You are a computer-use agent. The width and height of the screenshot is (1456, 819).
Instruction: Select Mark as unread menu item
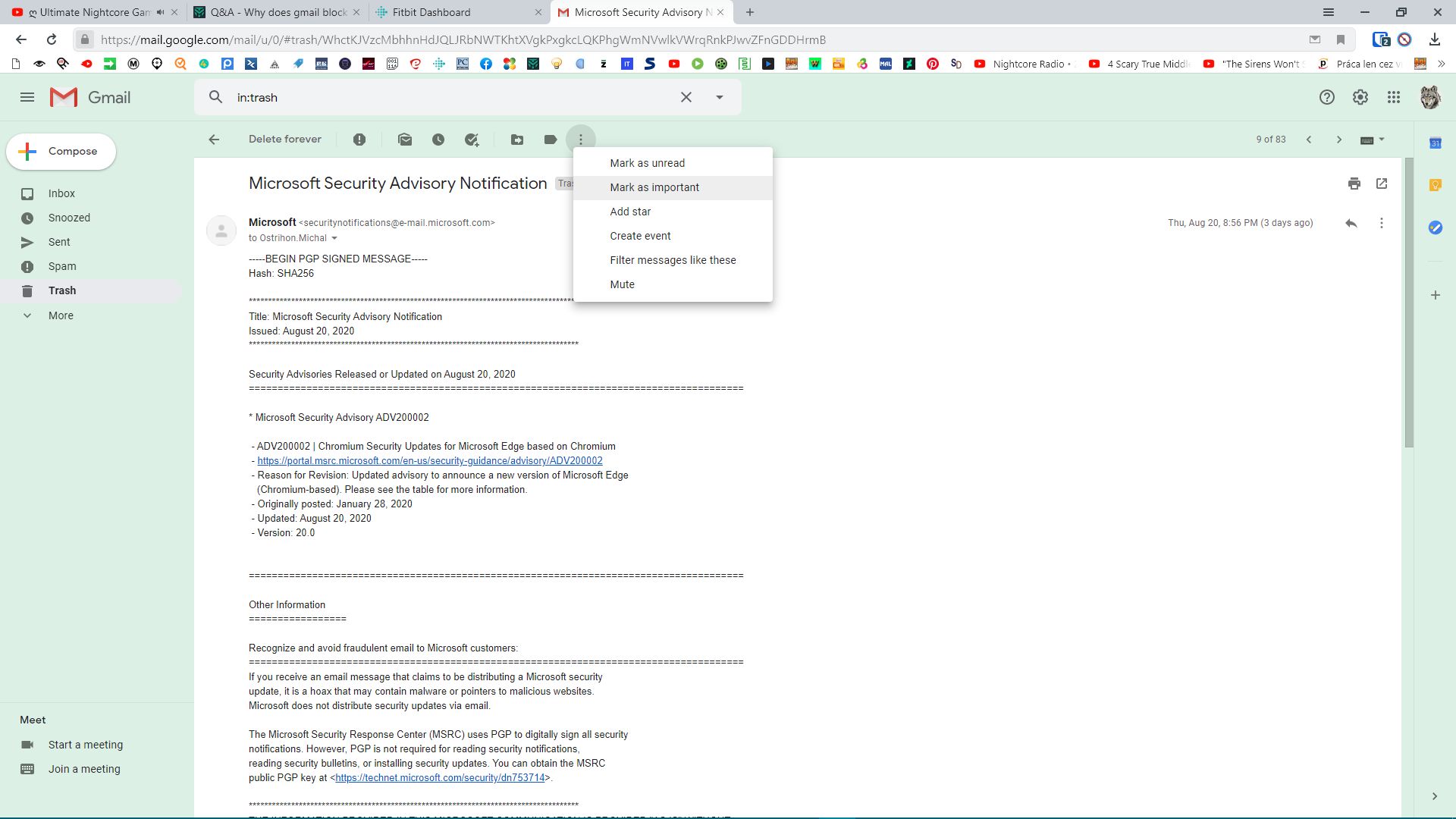point(647,163)
